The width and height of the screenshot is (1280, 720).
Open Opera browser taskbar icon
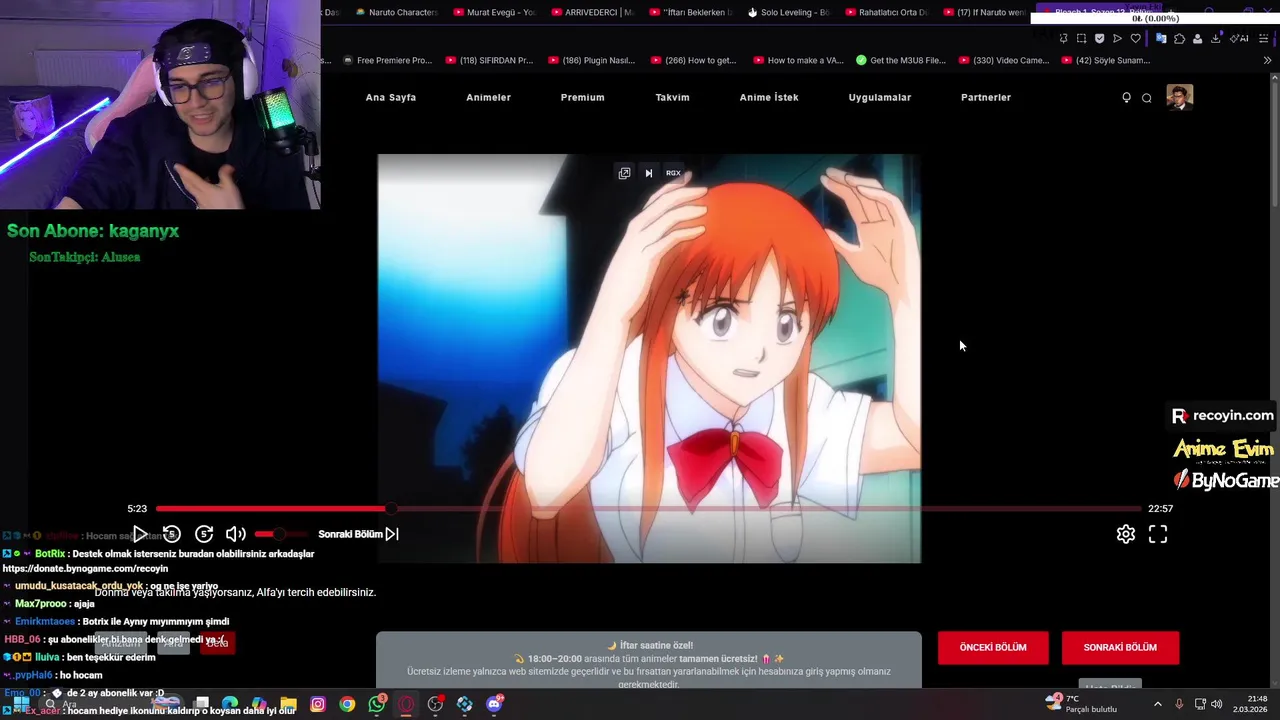[x=406, y=704]
